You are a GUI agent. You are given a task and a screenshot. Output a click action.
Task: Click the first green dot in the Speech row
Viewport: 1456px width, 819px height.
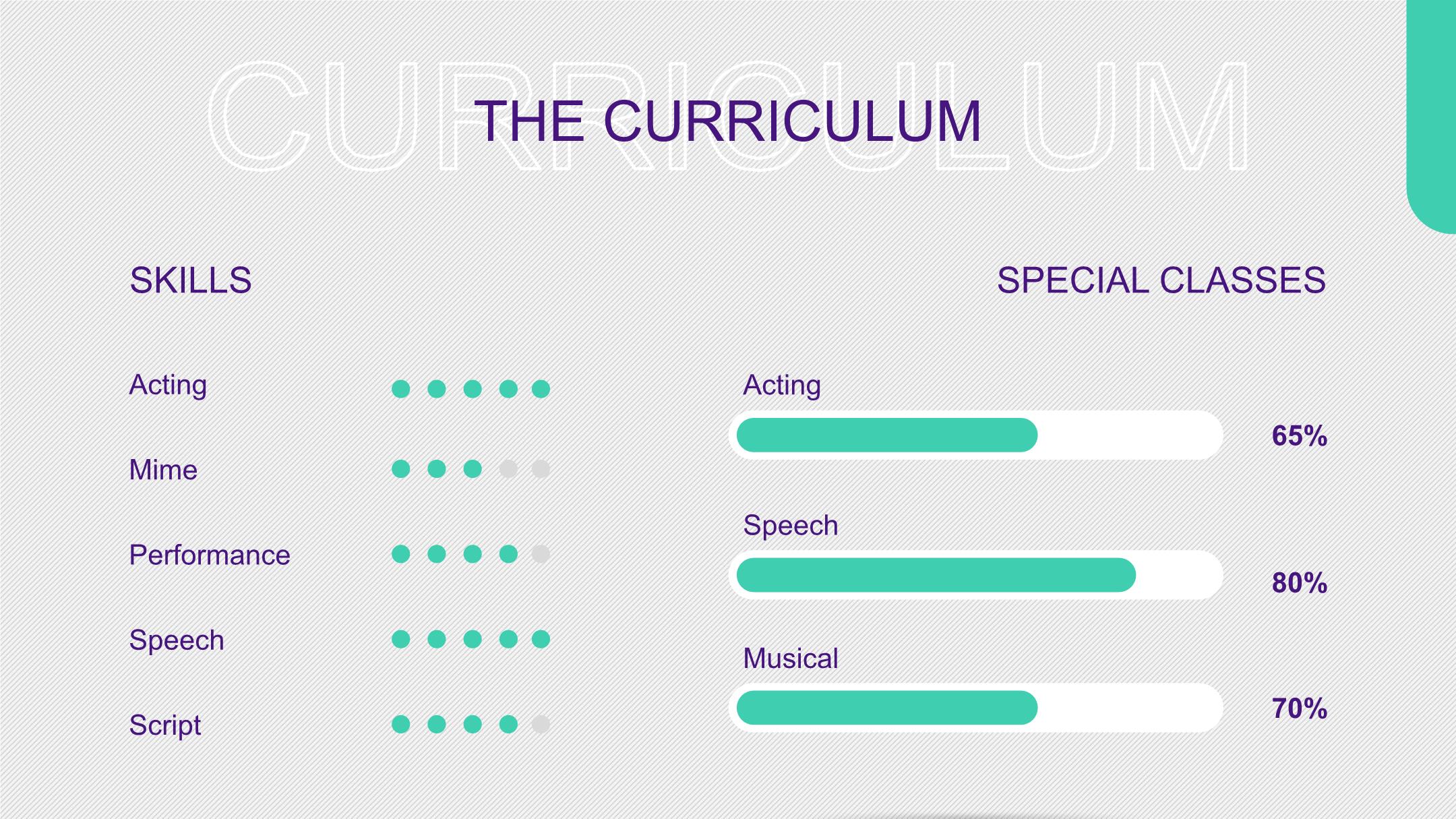pyautogui.click(x=401, y=639)
